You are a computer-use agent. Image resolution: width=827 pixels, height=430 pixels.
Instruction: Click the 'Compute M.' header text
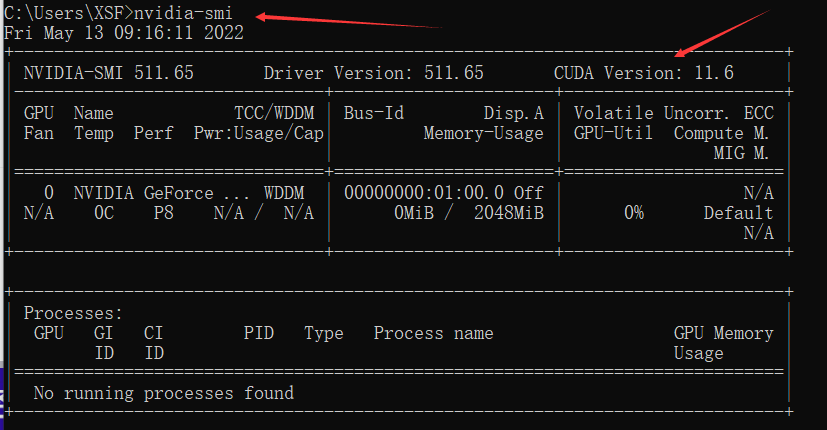click(721, 133)
